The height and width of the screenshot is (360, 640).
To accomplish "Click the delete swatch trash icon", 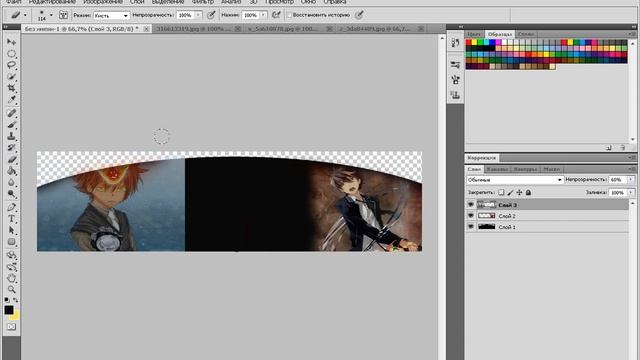I will pos(622,148).
